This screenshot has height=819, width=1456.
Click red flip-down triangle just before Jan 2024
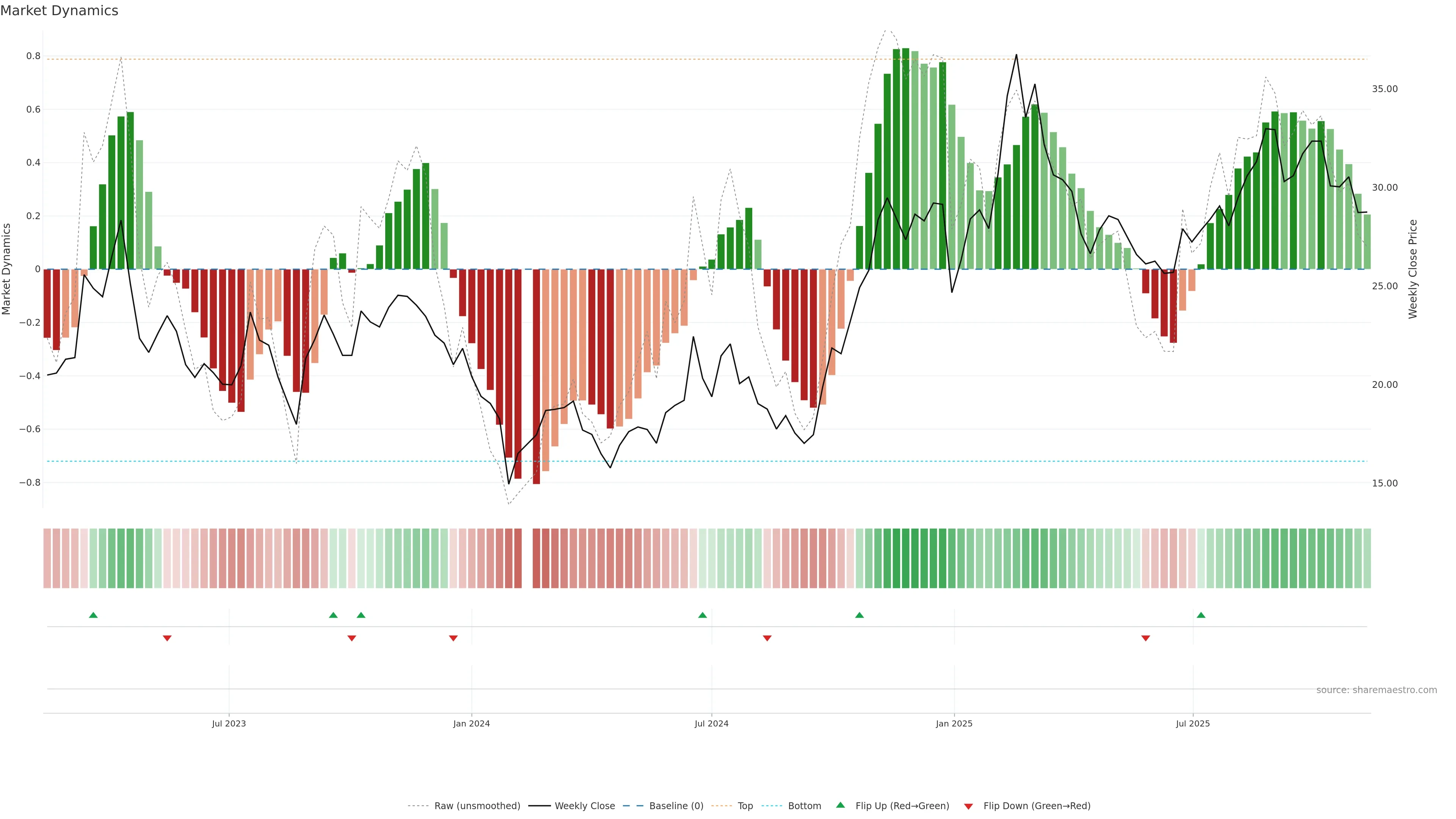[x=453, y=638]
